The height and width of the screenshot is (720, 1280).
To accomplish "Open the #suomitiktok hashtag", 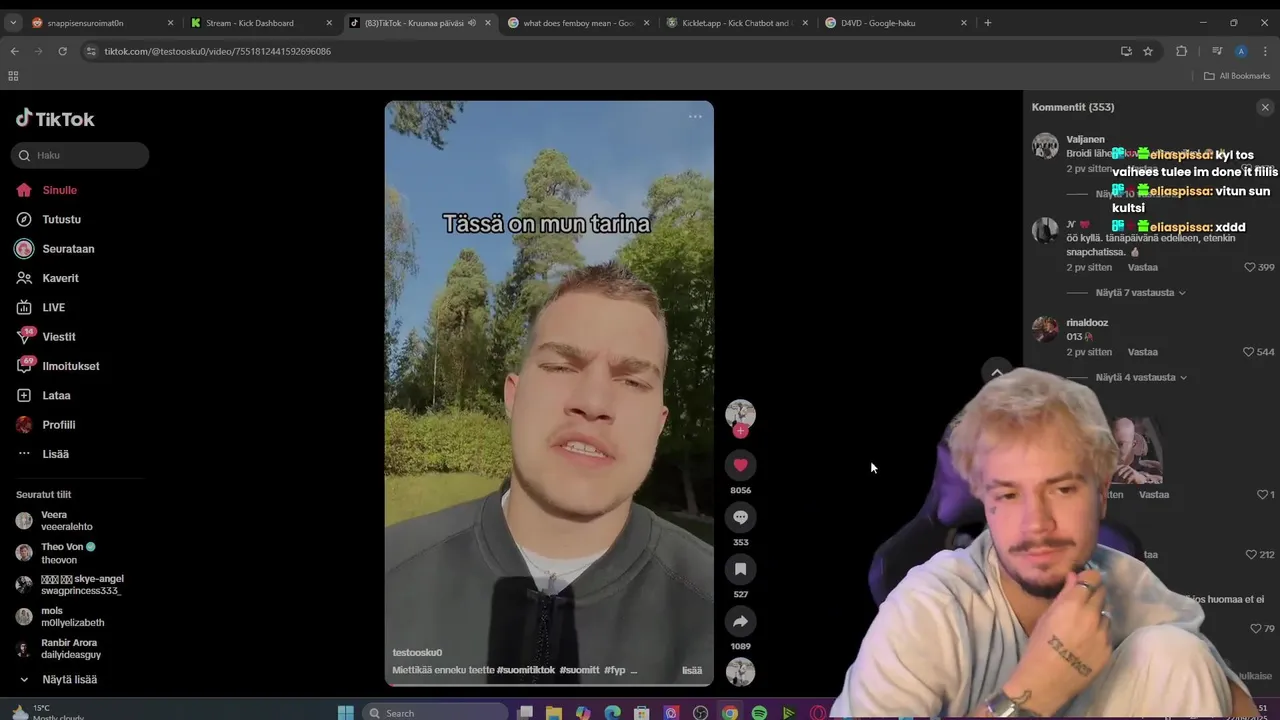I will coord(525,670).
